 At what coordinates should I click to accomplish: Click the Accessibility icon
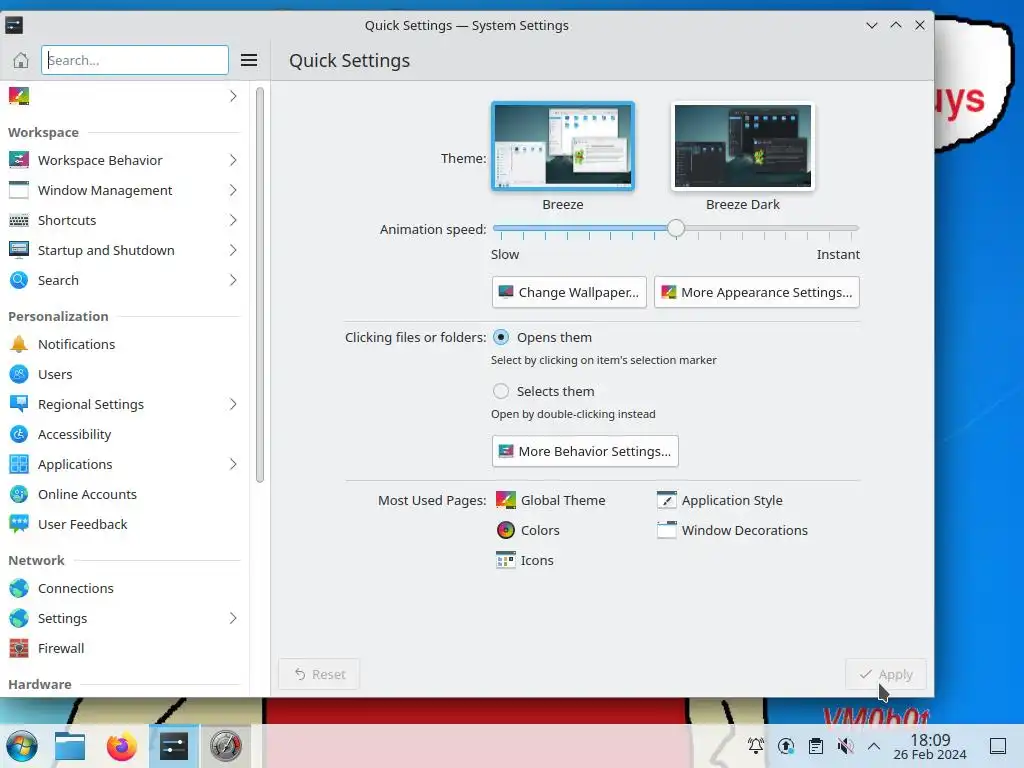(19, 434)
